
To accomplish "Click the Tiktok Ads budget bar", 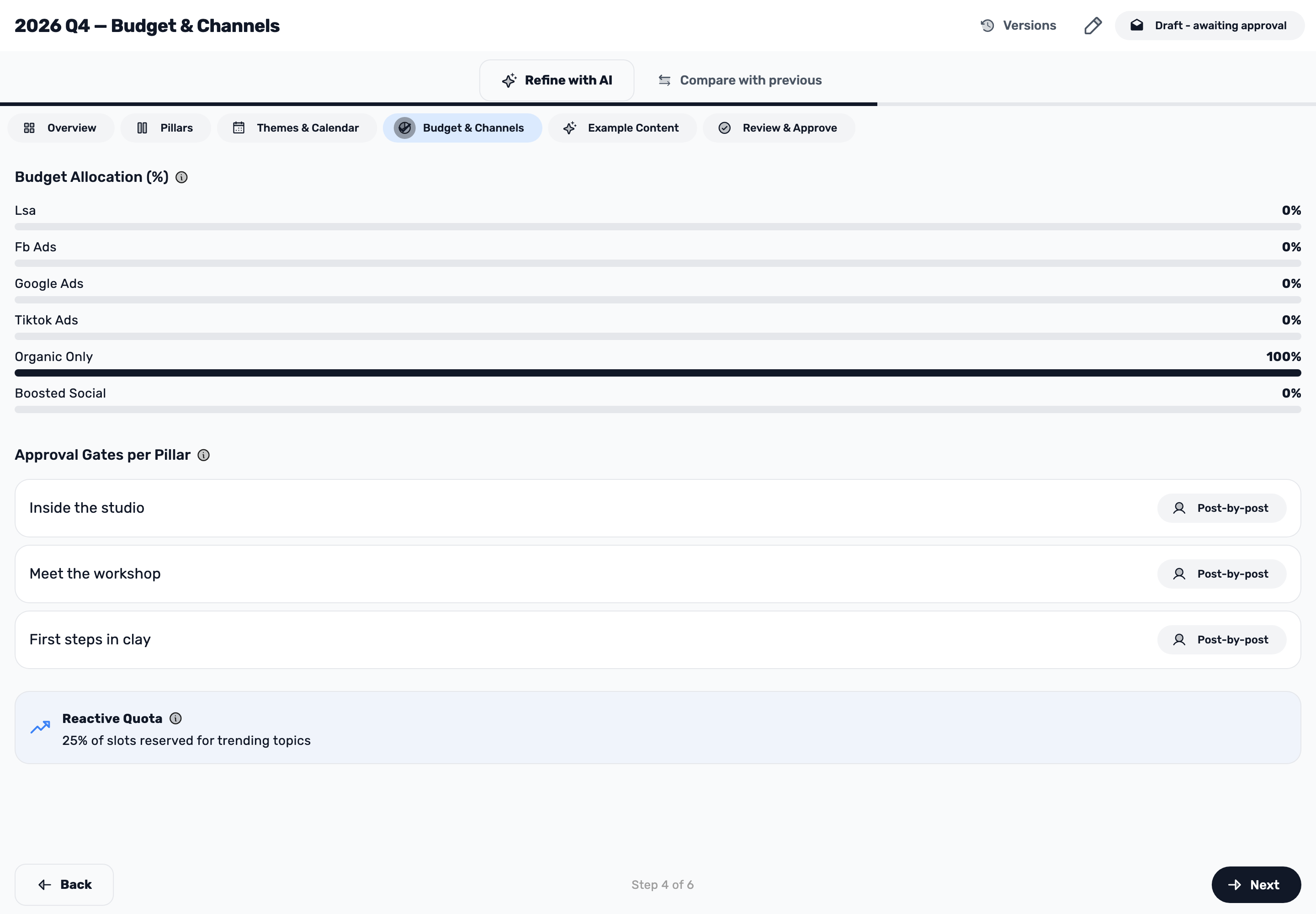I will pos(658,337).
